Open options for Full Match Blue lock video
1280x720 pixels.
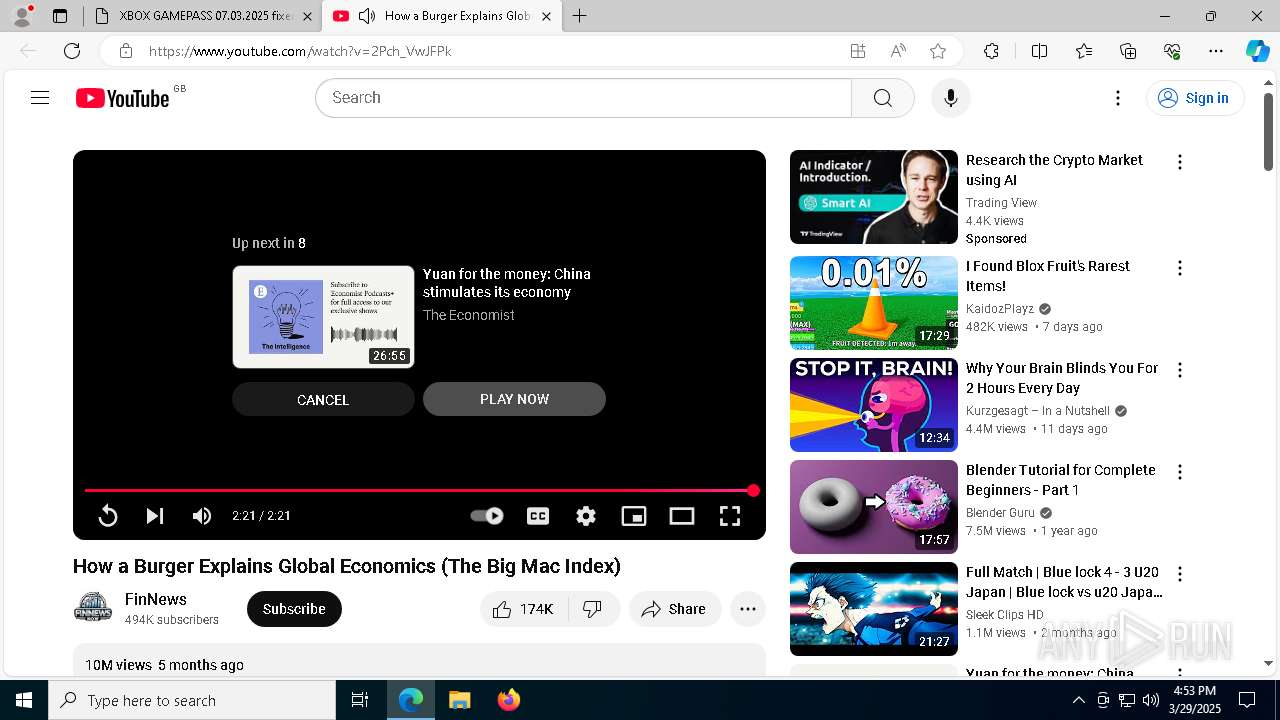(1180, 574)
